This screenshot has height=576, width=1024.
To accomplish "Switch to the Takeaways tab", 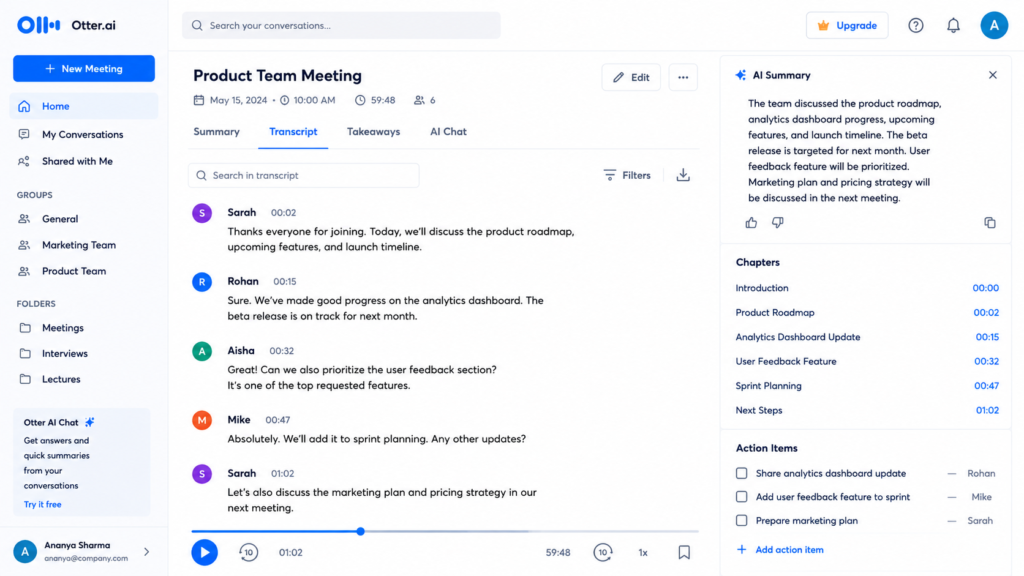I will pos(374,132).
